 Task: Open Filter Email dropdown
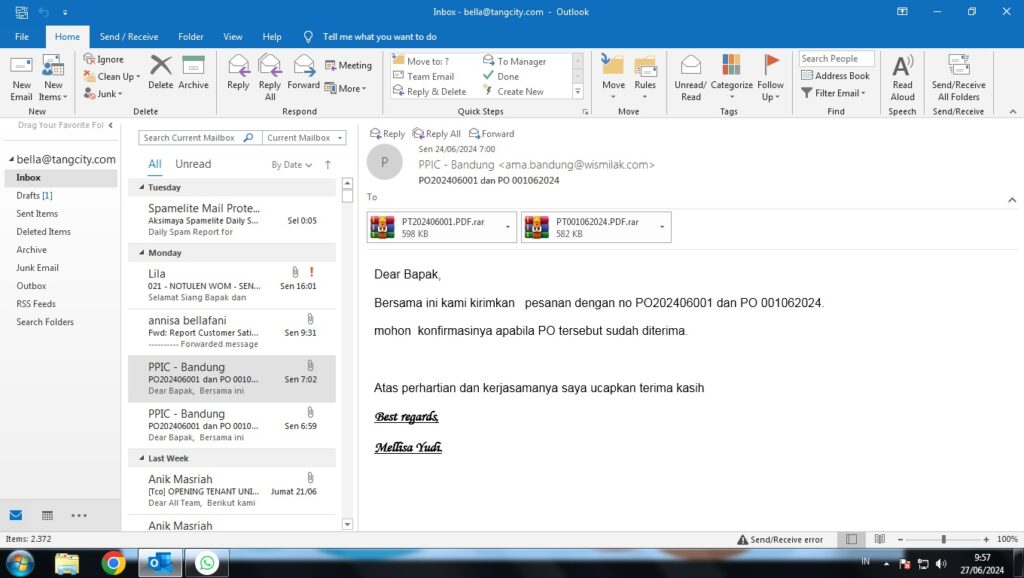(833, 93)
